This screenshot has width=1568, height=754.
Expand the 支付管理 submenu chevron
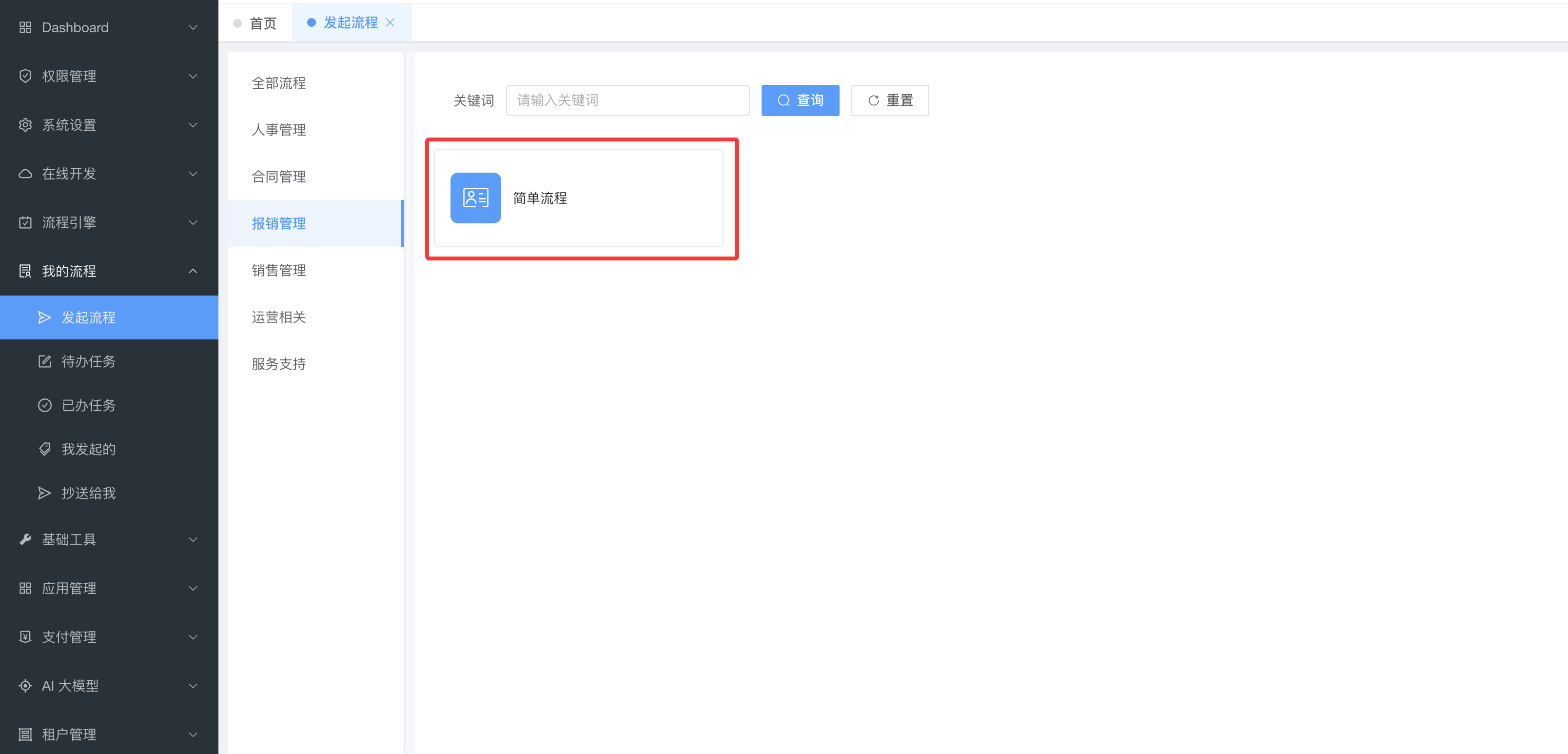[193, 636]
